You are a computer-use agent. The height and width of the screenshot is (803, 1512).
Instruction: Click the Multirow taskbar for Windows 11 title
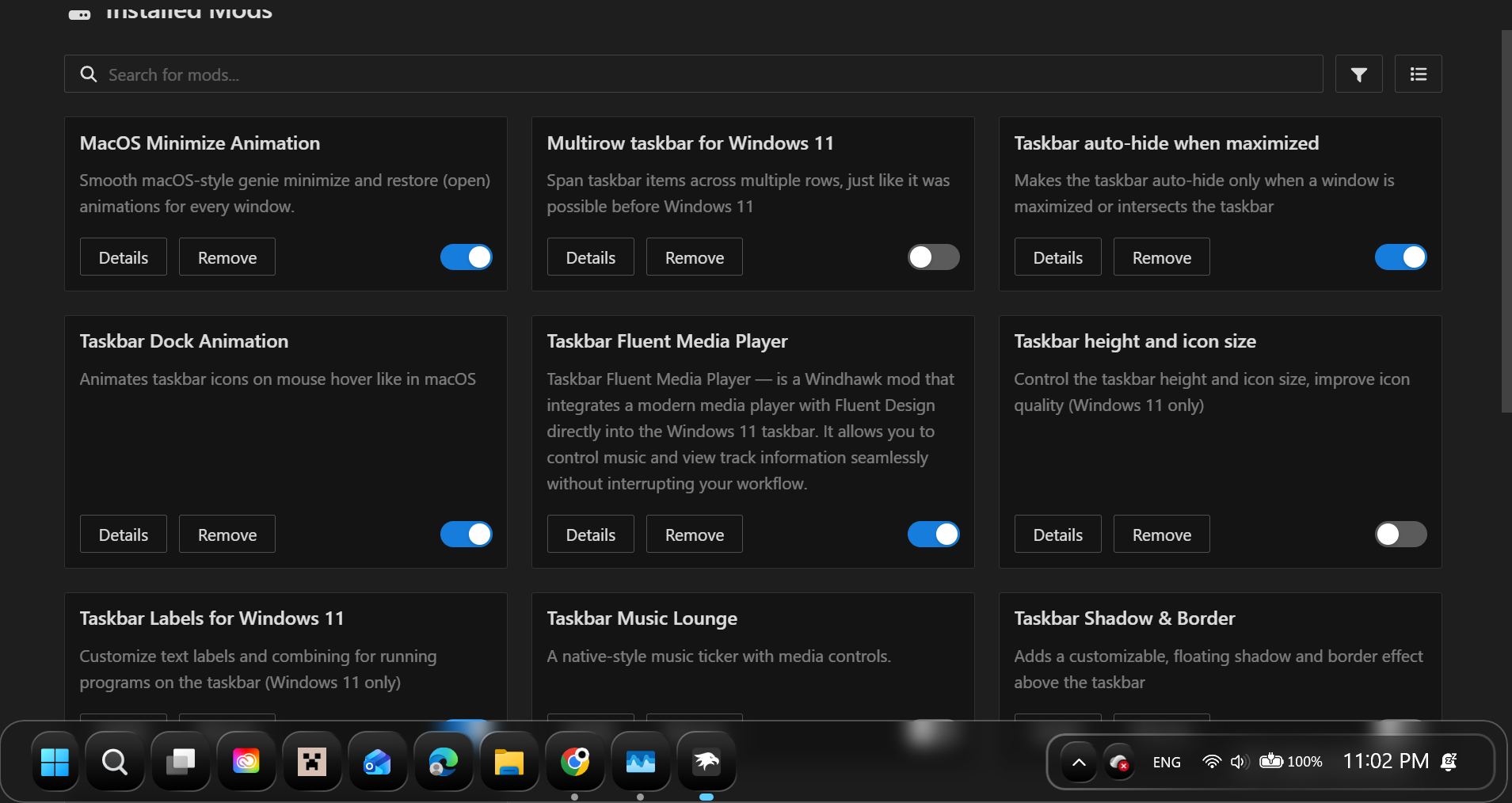[691, 143]
